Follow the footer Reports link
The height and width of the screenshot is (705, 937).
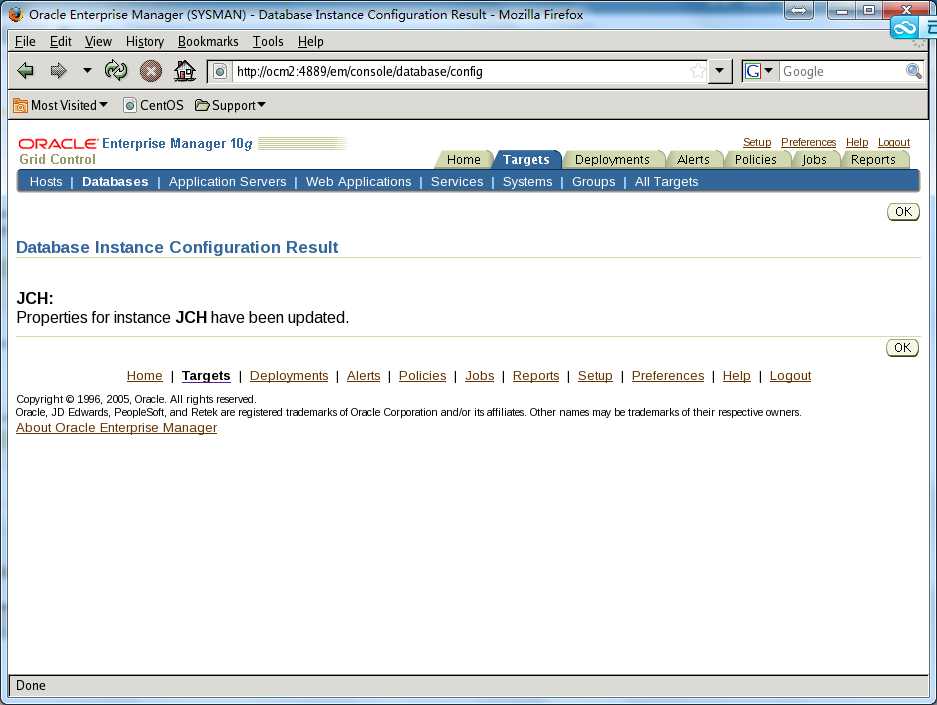[x=536, y=376]
